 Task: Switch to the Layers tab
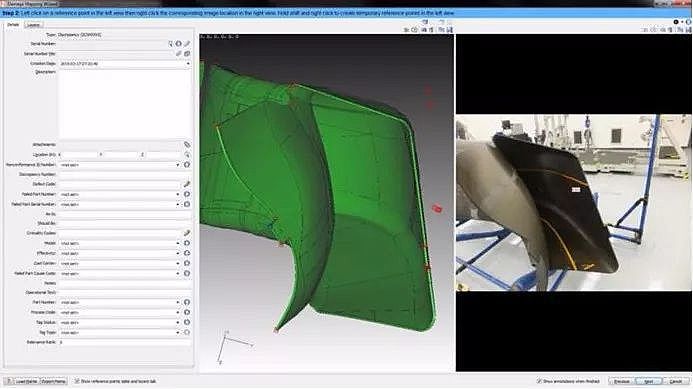(33, 25)
